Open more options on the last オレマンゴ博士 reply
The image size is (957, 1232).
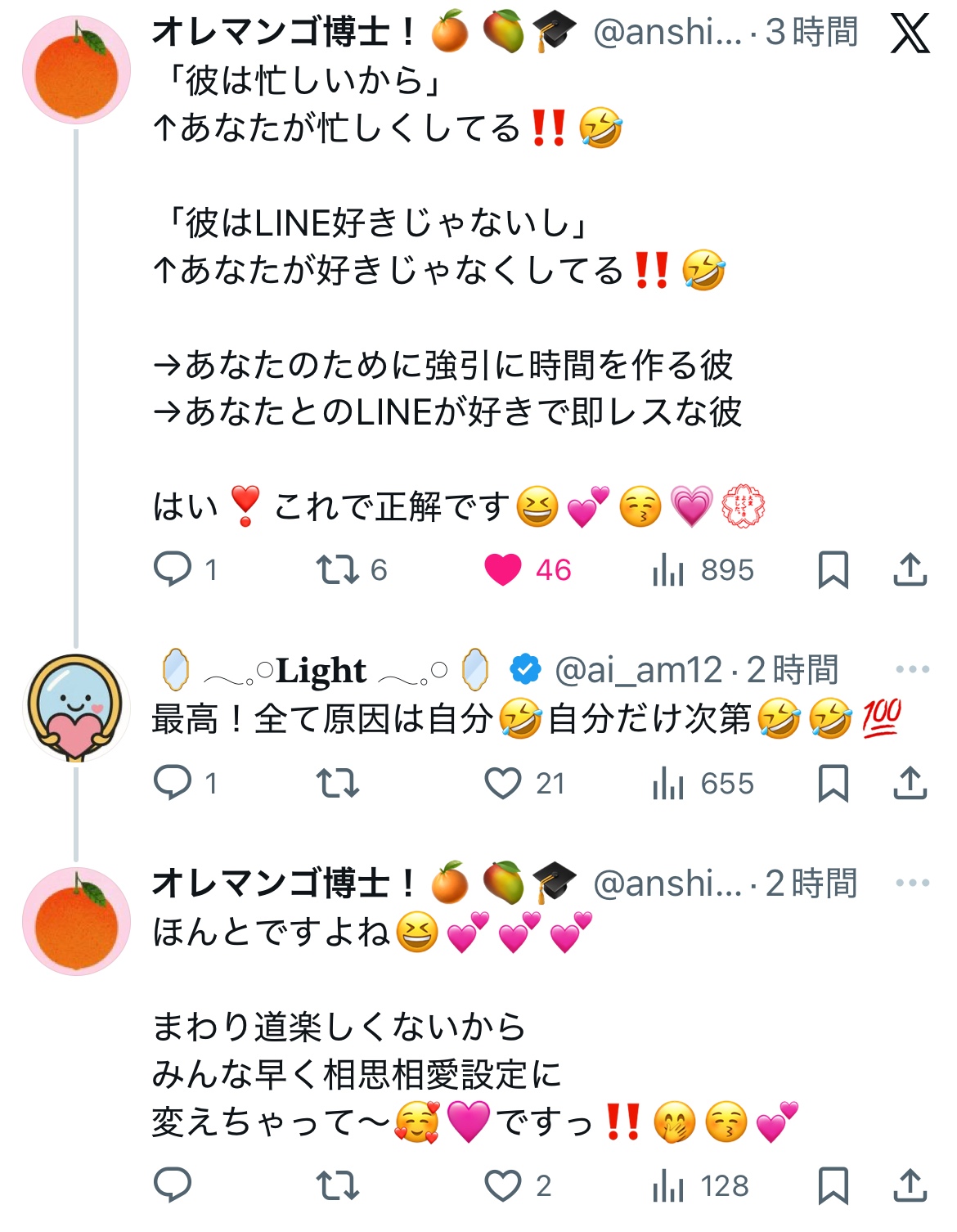[x=912, y=883]
